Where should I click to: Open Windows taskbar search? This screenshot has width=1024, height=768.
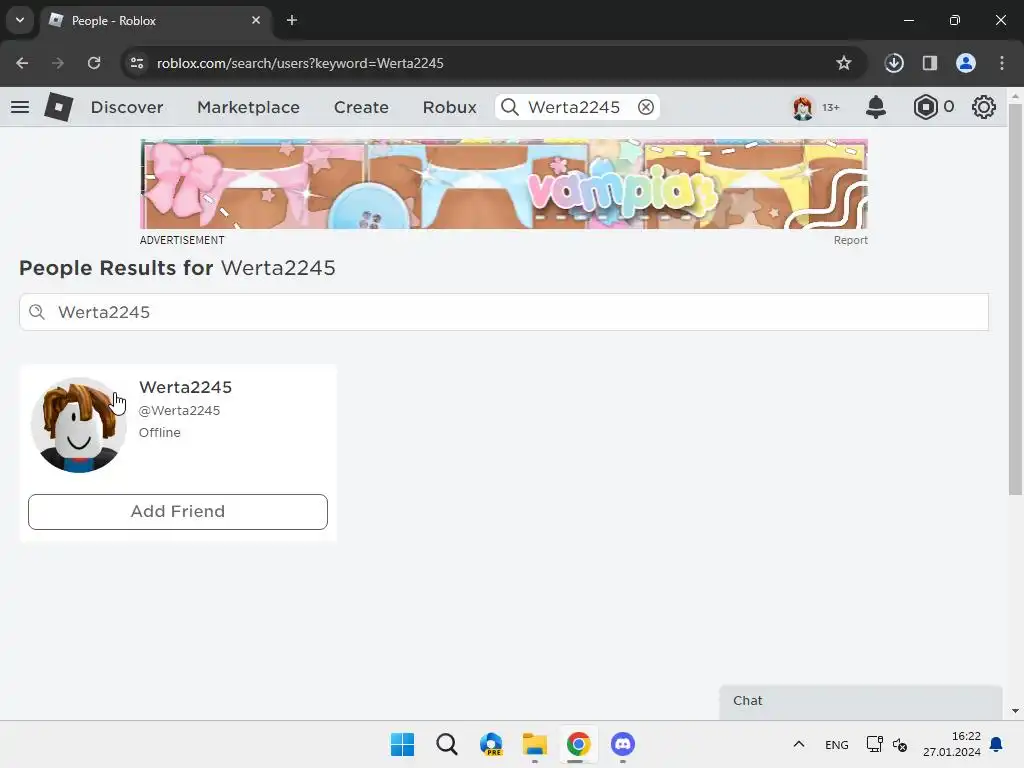pos(447,744)
